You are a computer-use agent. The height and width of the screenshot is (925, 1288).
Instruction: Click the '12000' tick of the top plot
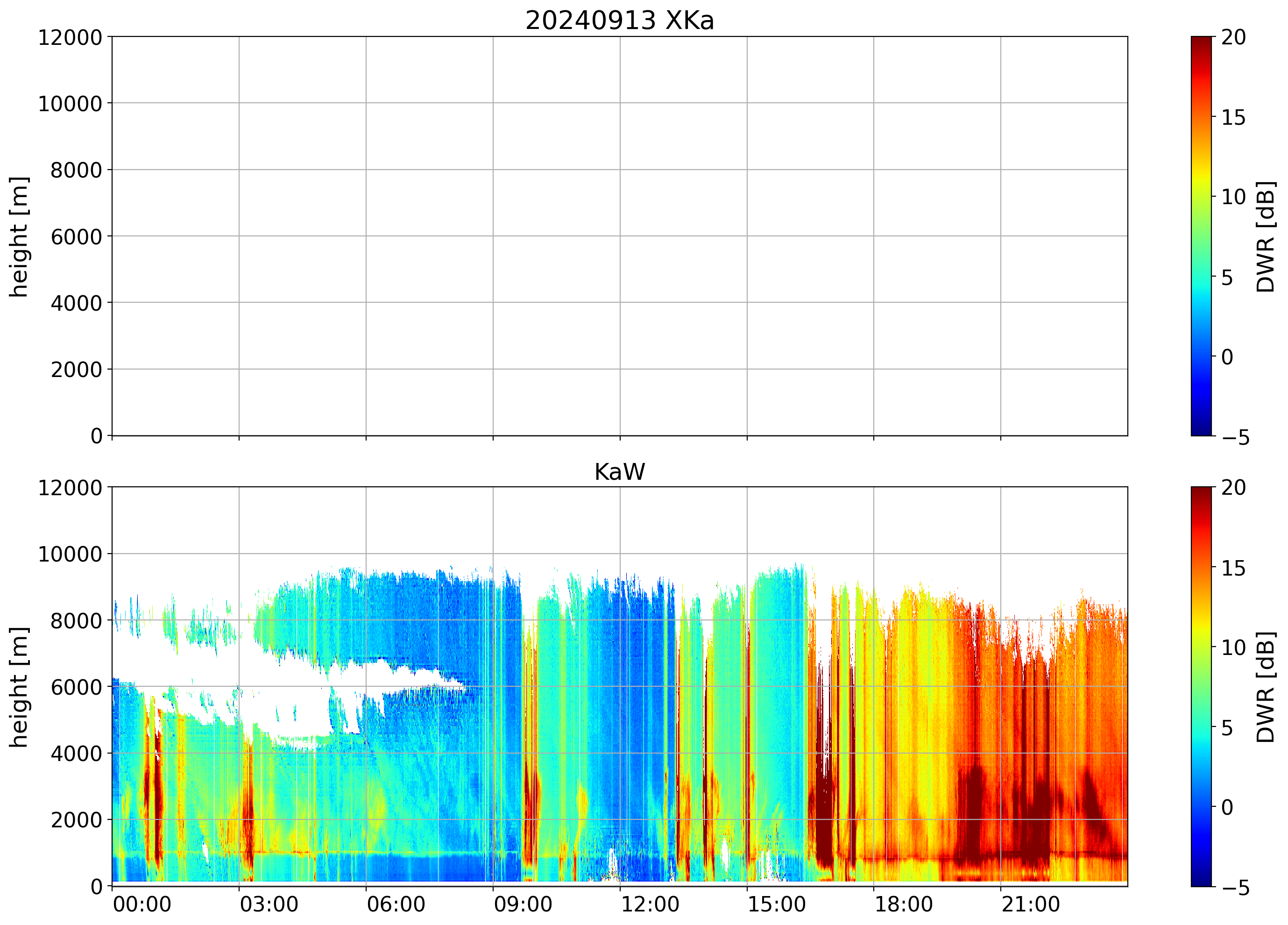tap(70, 37)
